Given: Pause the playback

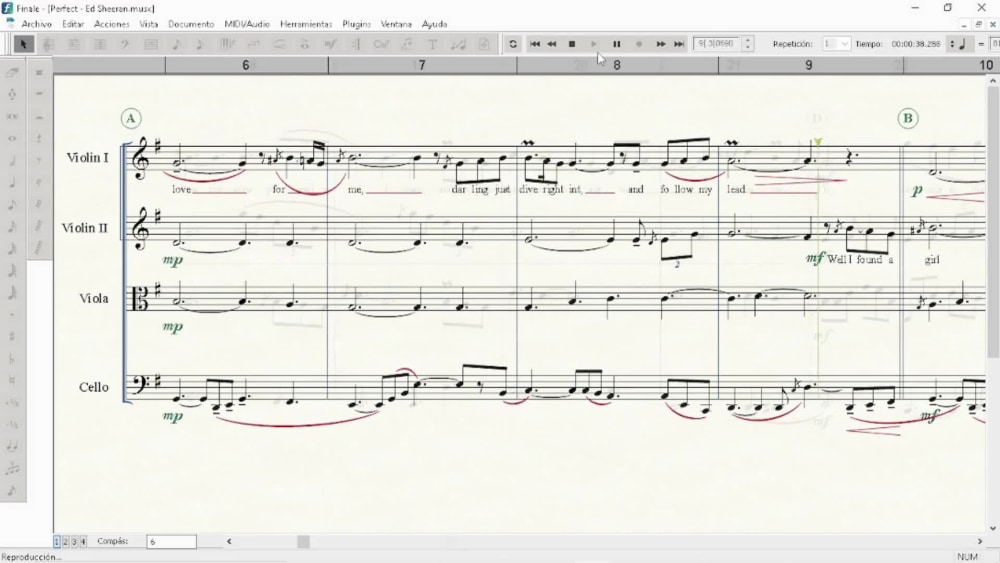Looking at the screenshot, I should (617, 44).
